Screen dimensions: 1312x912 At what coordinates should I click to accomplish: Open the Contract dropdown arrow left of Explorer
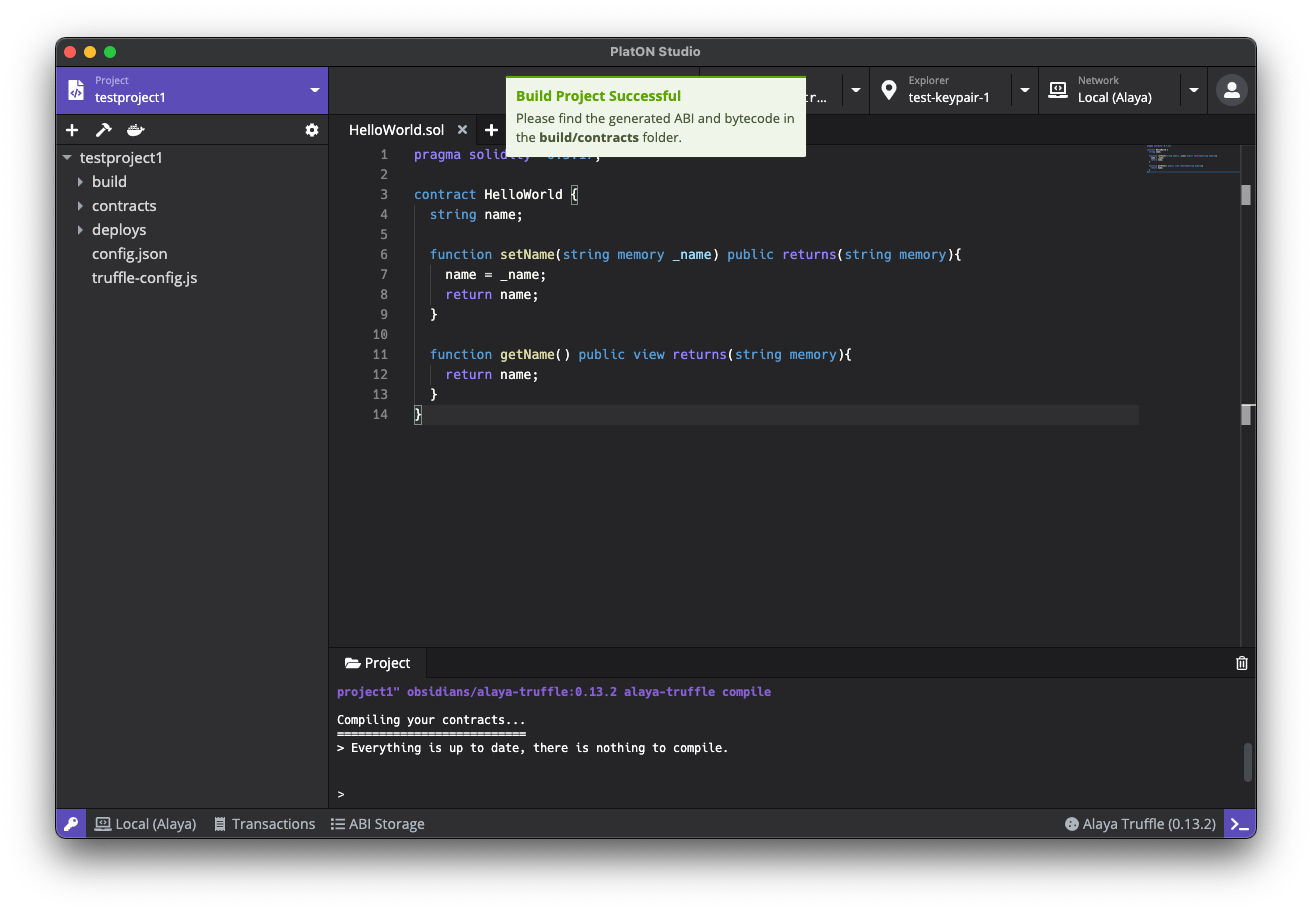856,90
